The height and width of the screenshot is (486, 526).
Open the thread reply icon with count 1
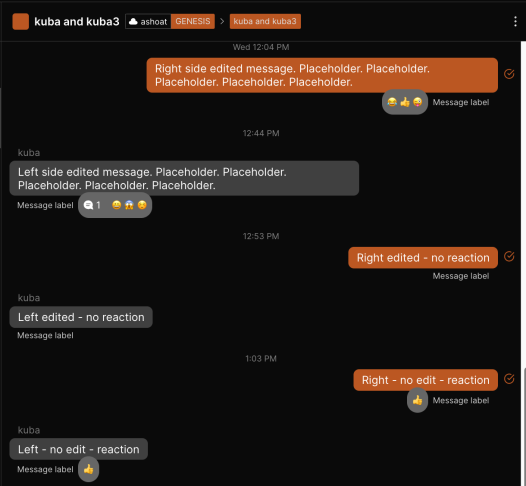(92, 205)
